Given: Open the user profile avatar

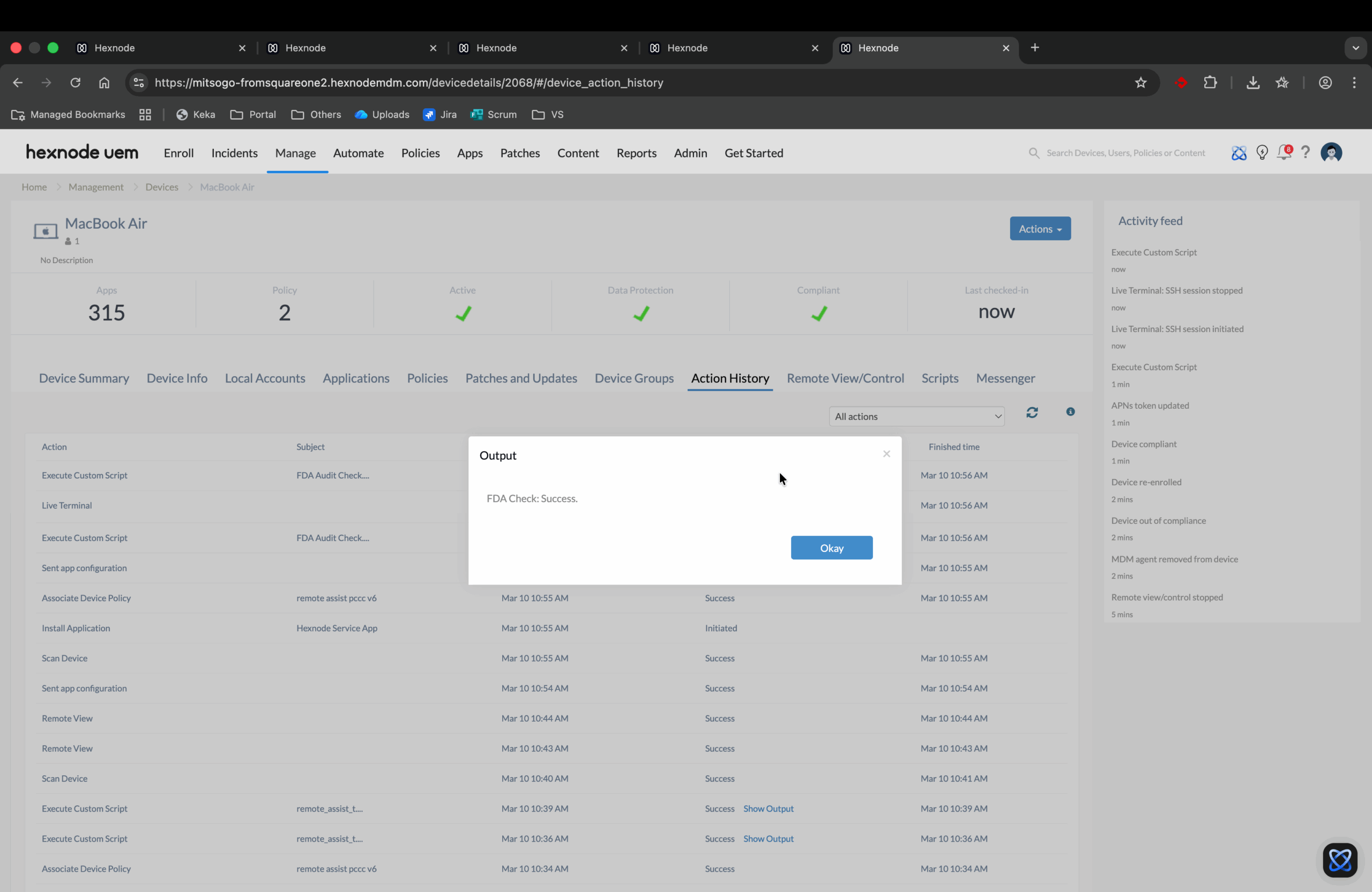Looking at the screenshot, I should [1331, 153].
